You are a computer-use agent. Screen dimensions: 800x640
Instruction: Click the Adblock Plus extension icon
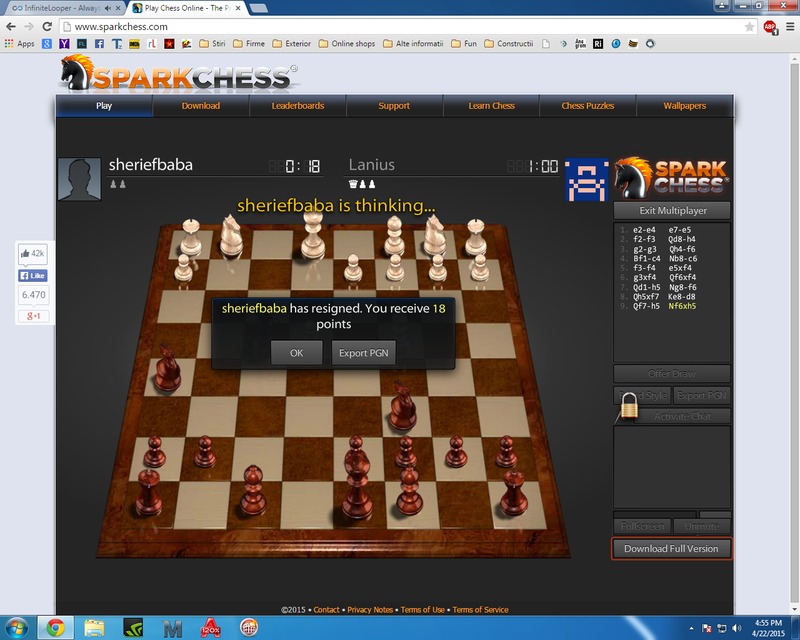tap(770, 27)
